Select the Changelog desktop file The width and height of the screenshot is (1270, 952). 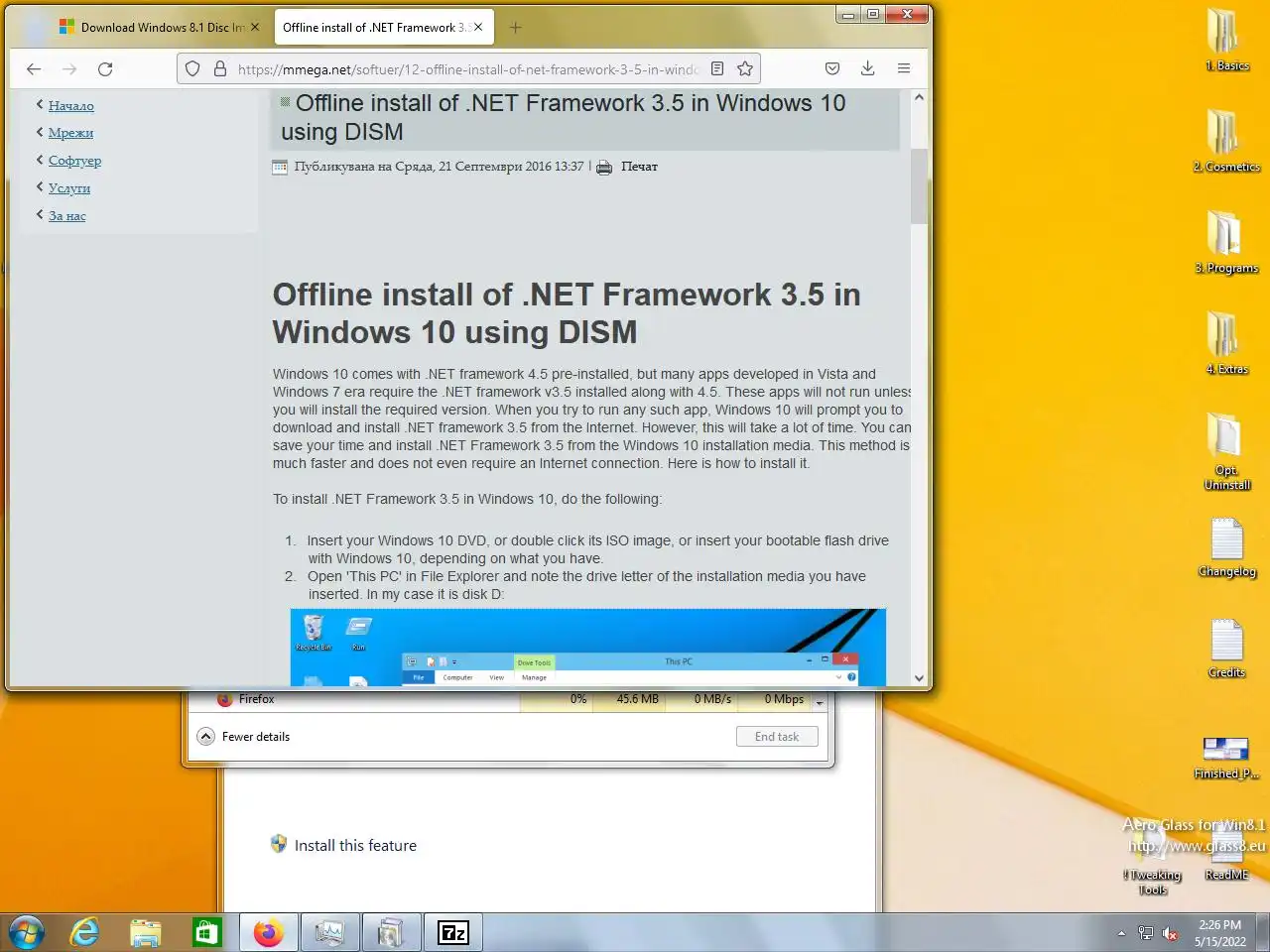pyautogui.click(x=1226, y=547)
